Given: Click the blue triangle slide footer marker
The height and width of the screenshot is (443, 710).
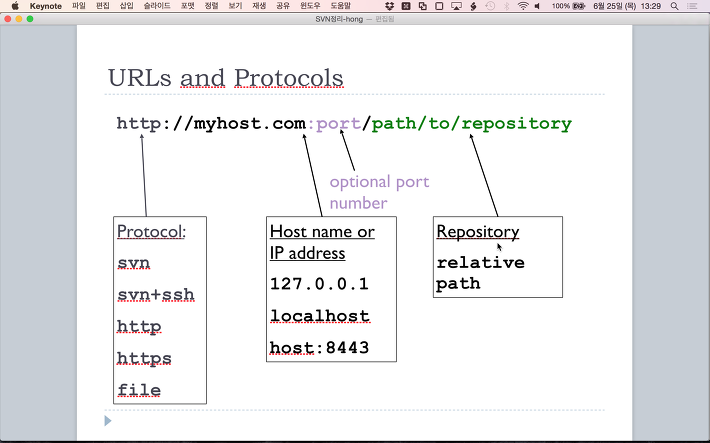Looking at the screenshot, I should pyautogui.click(x=108, y=421).
